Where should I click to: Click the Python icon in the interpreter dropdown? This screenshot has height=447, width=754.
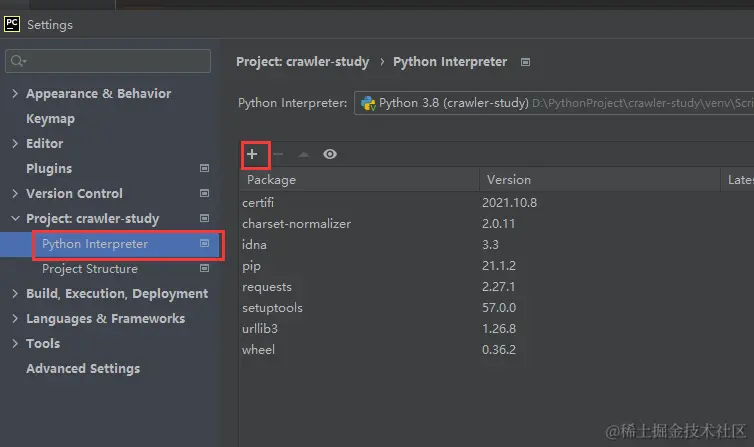tap(368, 103)
